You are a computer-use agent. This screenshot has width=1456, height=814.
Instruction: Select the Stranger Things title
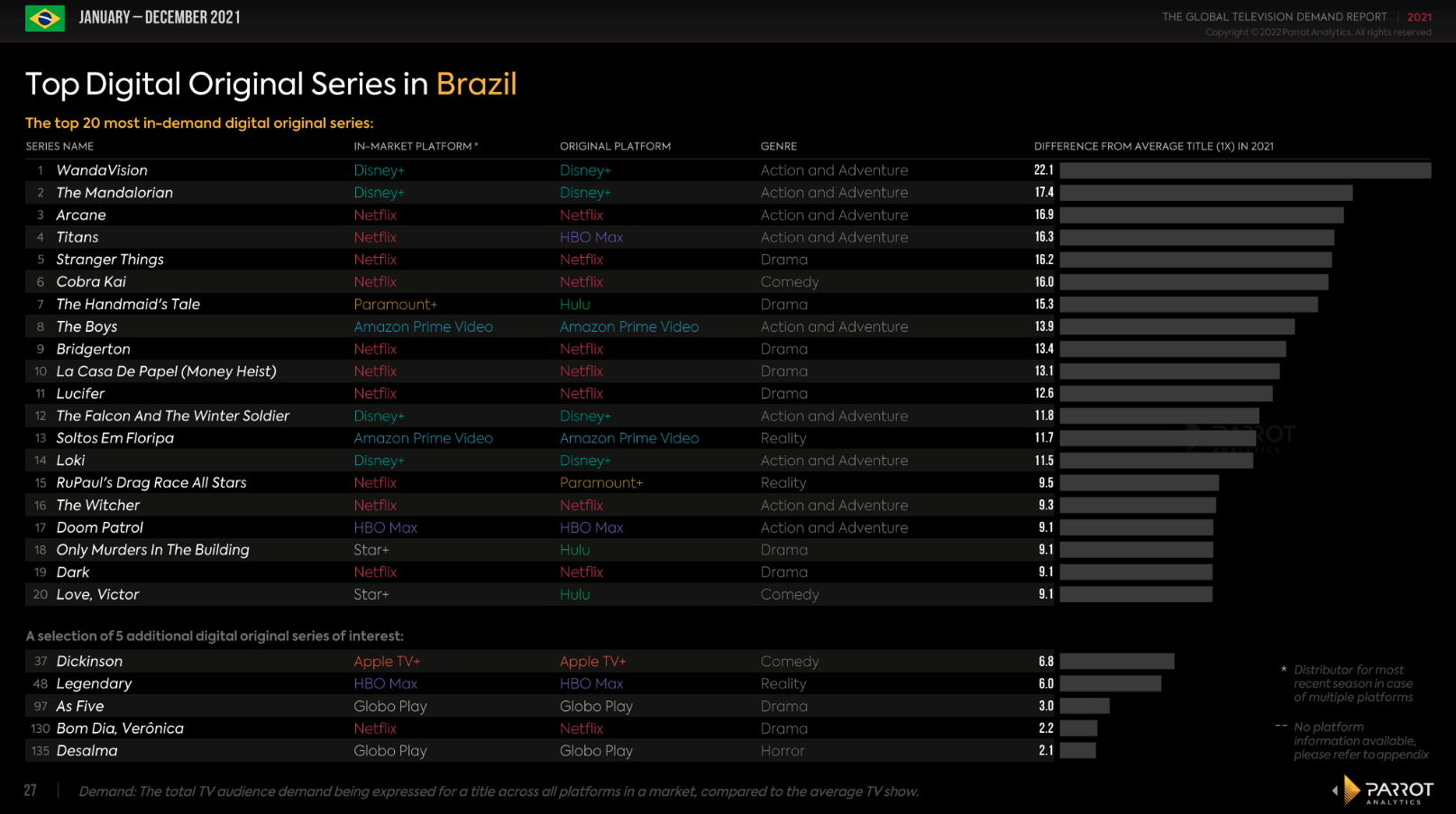(110, 260)
